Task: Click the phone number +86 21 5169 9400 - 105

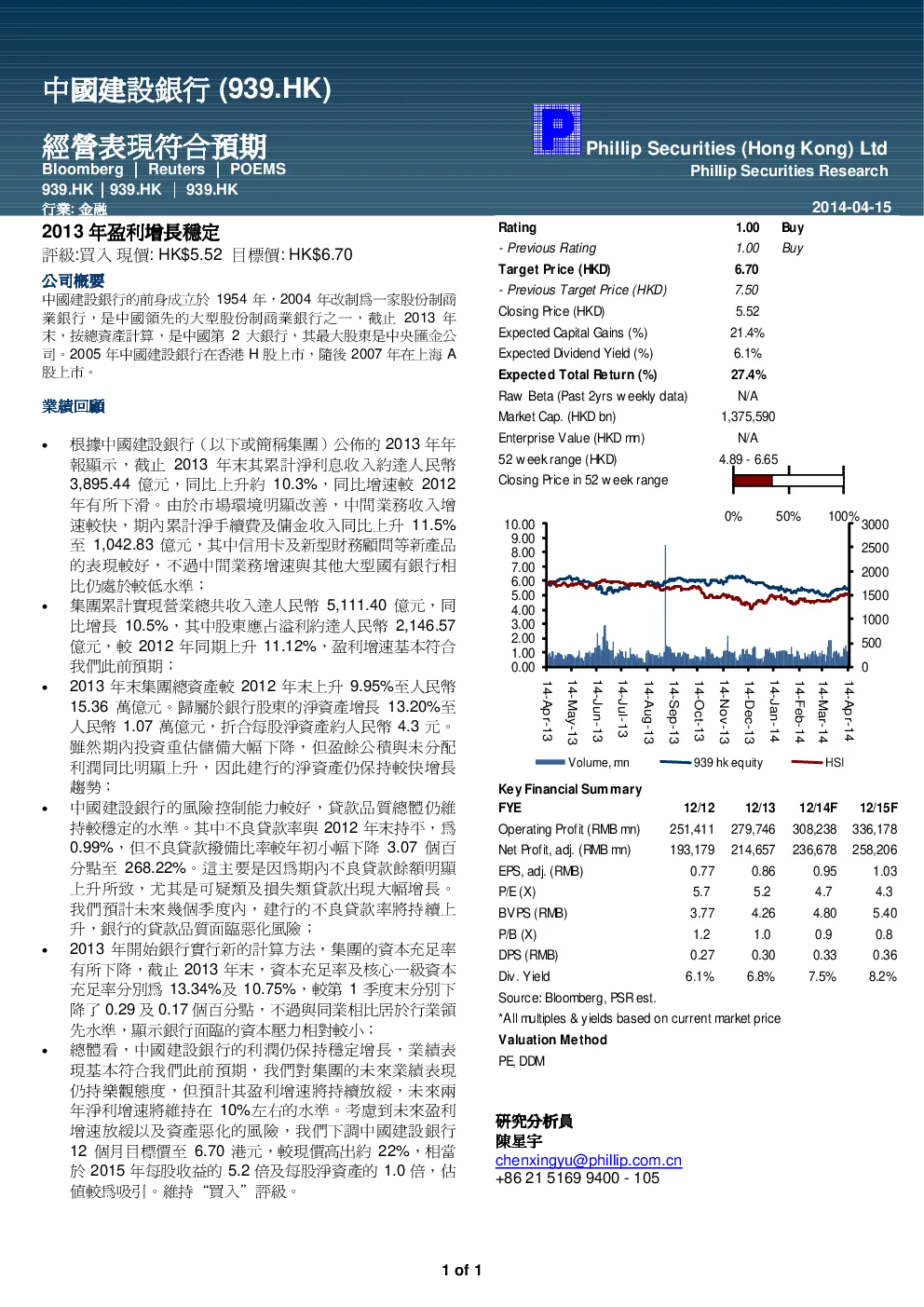Action: [x=577, y=1178]
